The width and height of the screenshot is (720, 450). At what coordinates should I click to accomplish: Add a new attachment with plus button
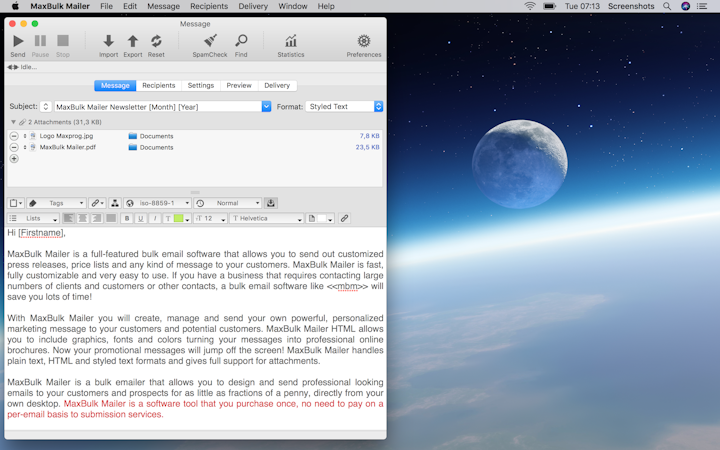[x=14, y=159]
